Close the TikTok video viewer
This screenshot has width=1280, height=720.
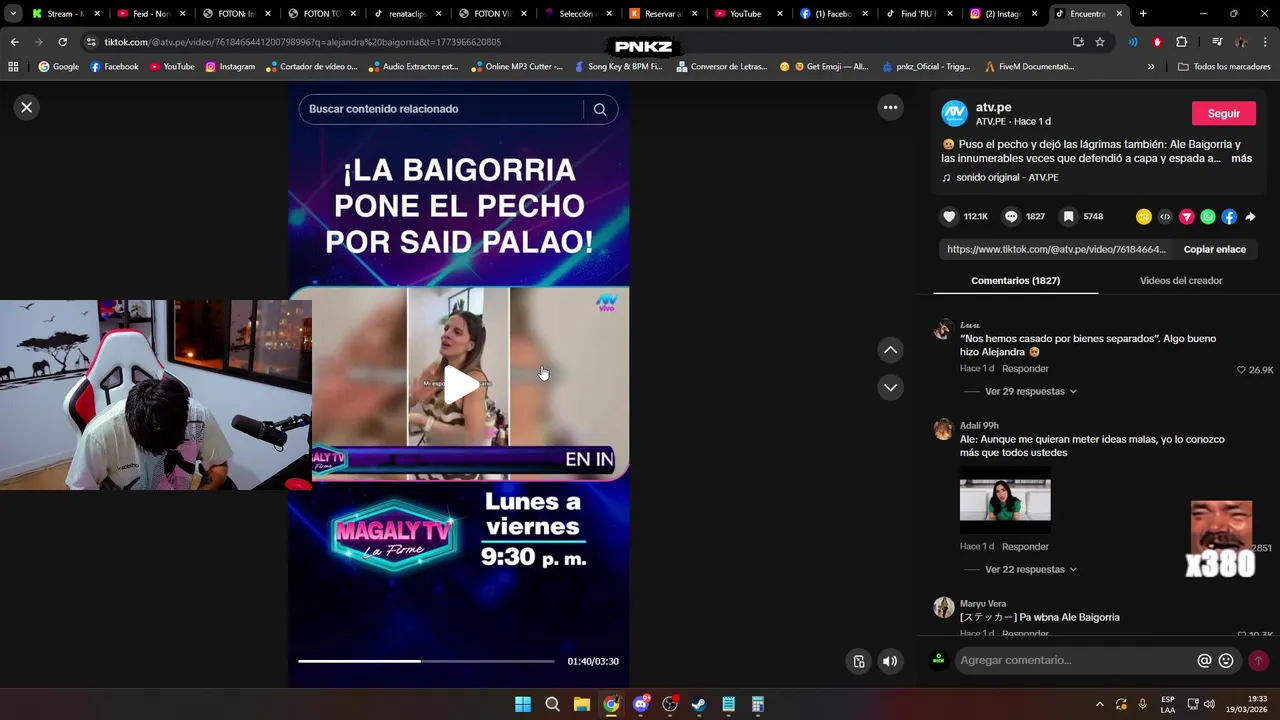(27, 107)
